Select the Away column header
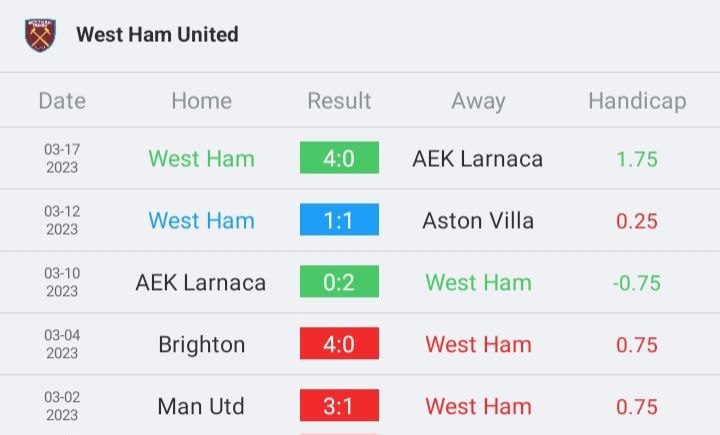Screen dimensions: 720x435 tap(478, 101)
